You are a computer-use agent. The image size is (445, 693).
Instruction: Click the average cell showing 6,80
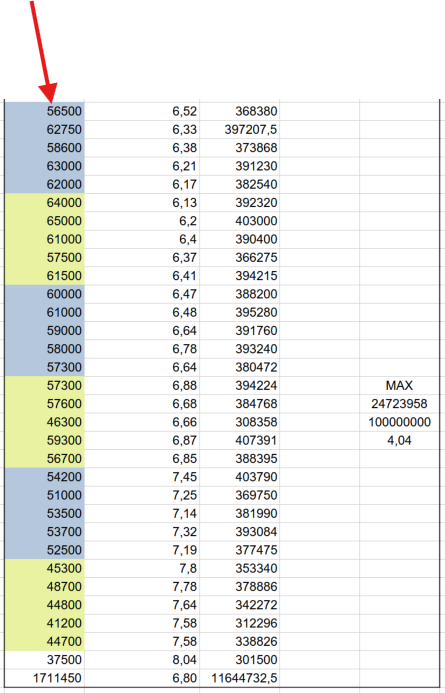point(142,678)
